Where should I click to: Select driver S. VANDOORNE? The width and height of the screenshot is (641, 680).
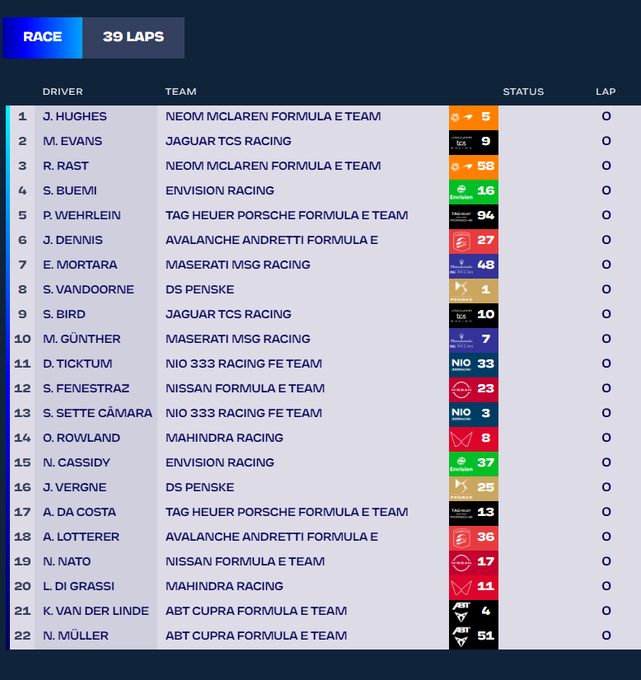(88, 289)
